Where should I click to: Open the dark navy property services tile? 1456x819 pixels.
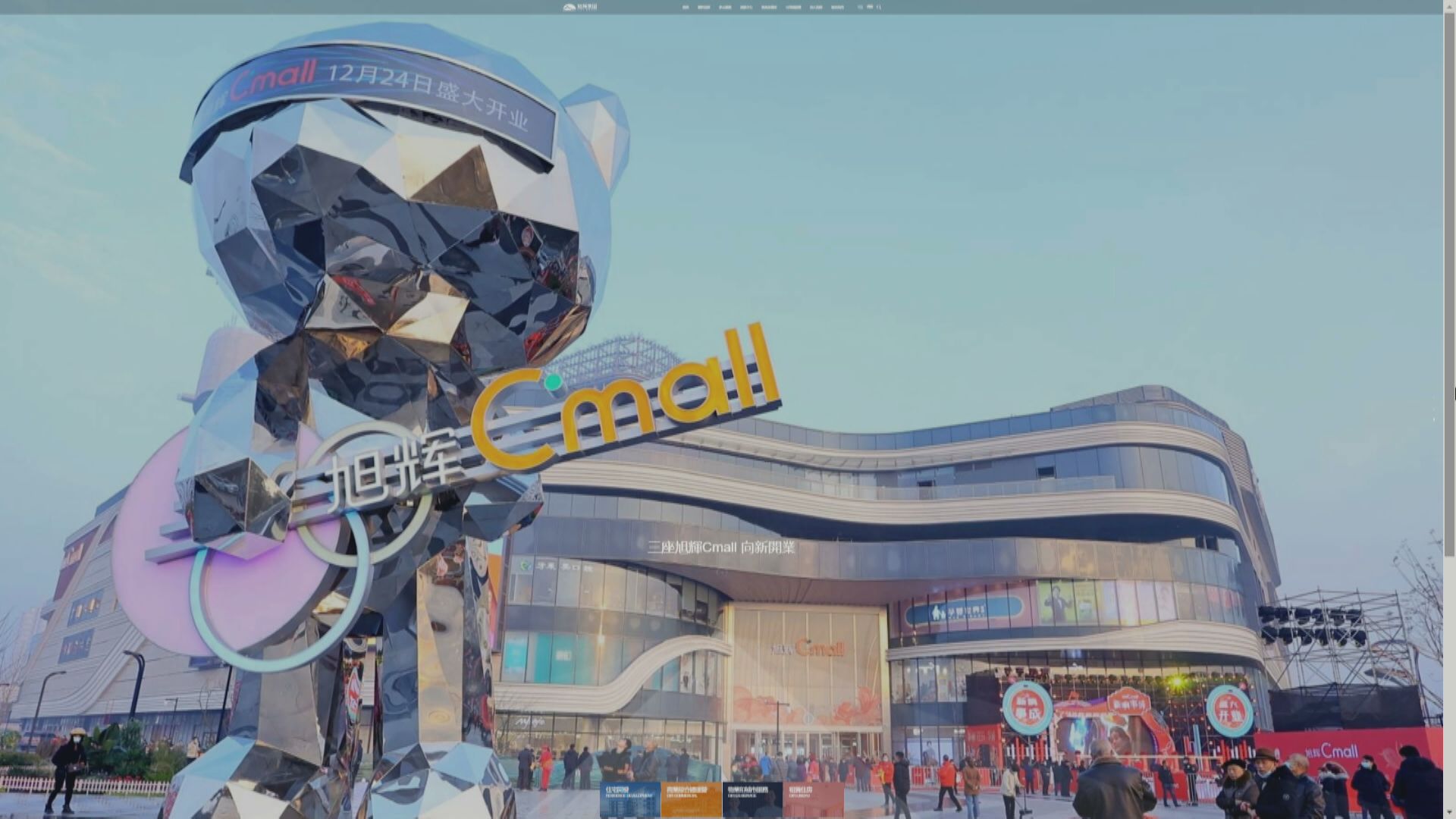(x=752, y=799)
